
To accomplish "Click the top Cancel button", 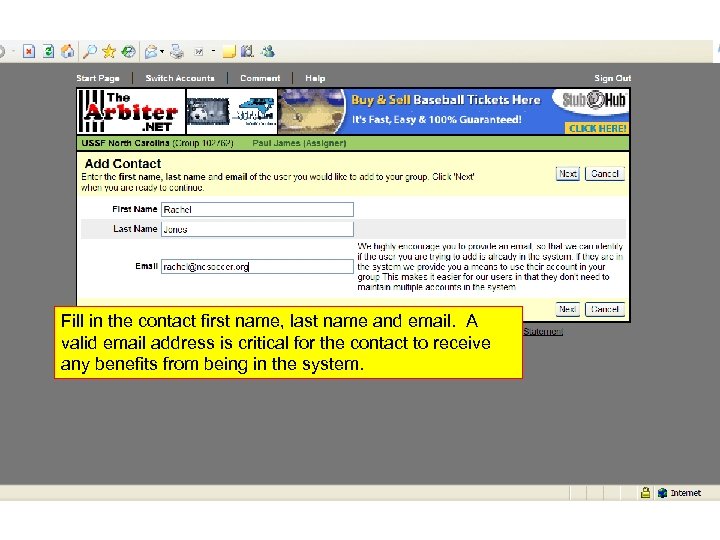I will [x=605, y=174].
